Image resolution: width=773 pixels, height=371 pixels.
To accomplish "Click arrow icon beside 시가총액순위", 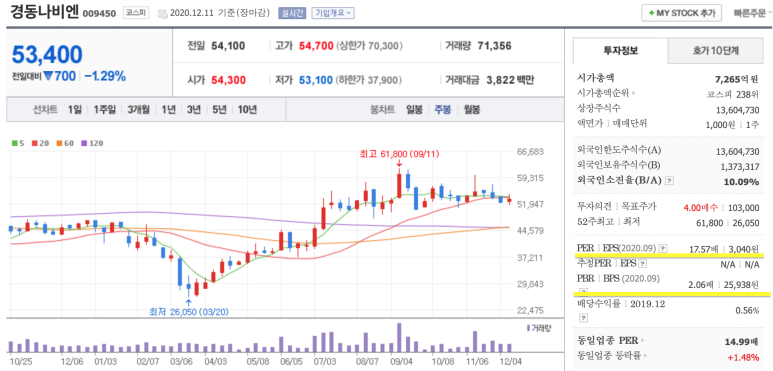I will coord(634,93).
